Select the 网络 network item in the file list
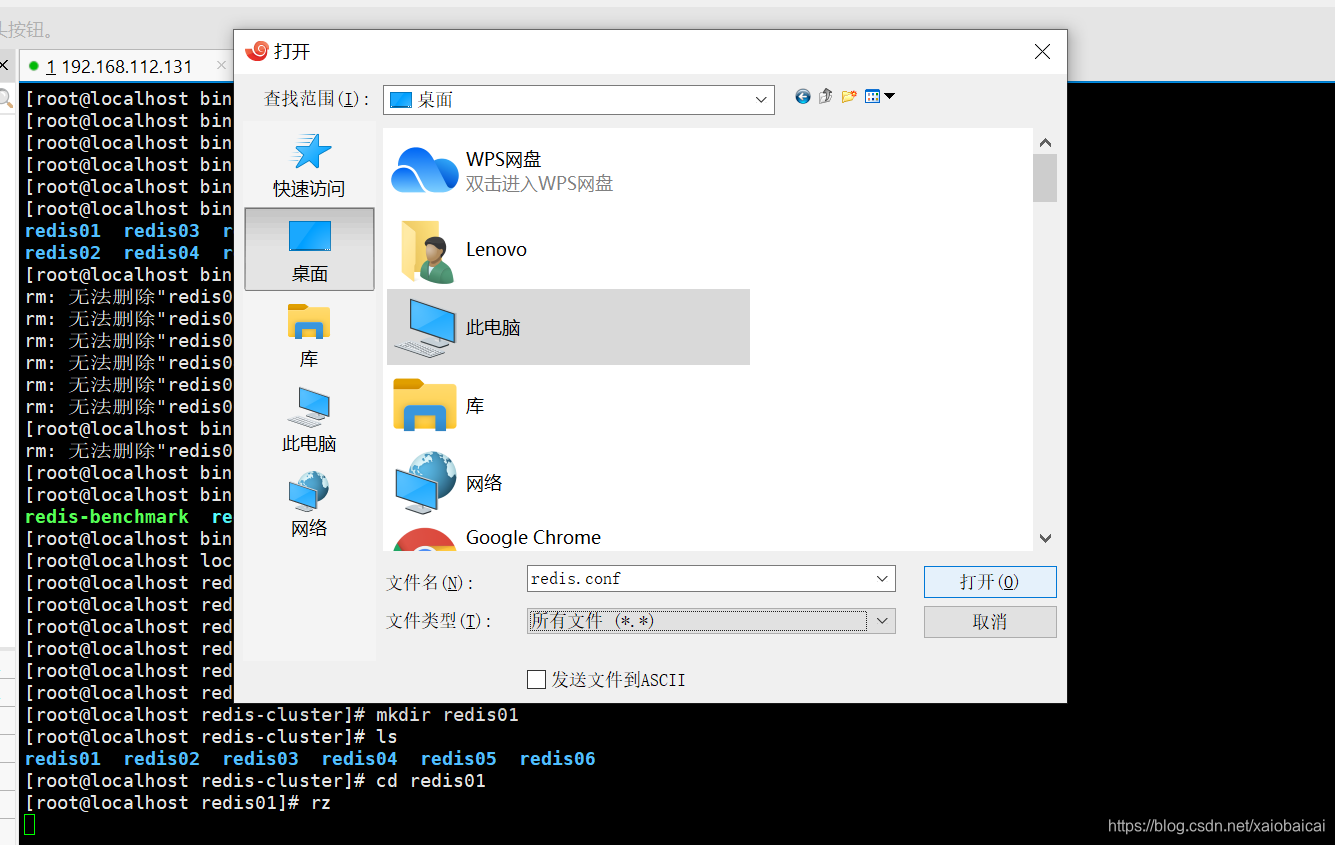 [x=568, y=483]
